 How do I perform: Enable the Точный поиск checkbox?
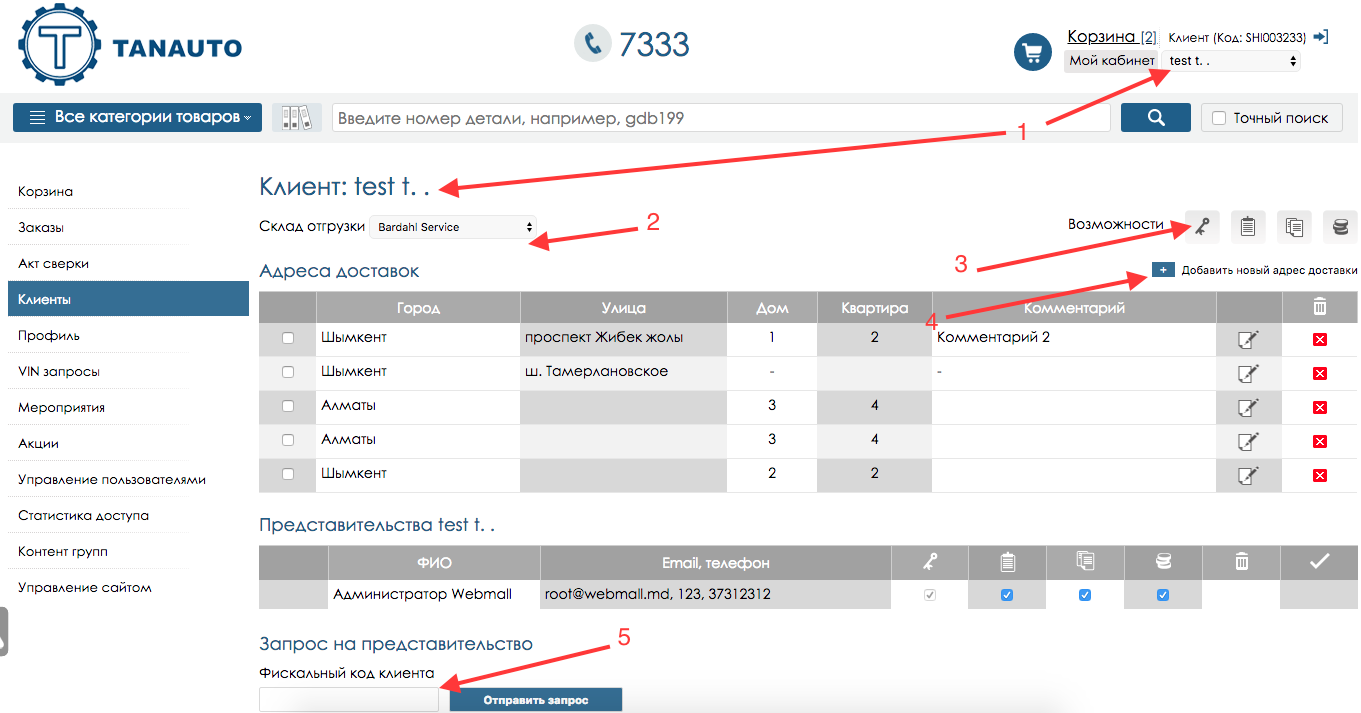pyautogui.click(x=1218, y=118)
